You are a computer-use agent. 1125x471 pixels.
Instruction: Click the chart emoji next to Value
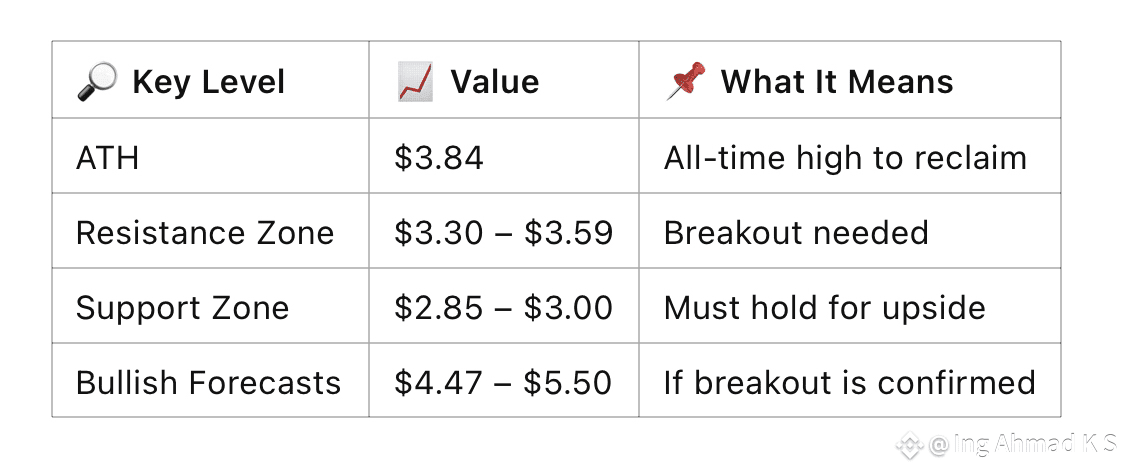415,80
